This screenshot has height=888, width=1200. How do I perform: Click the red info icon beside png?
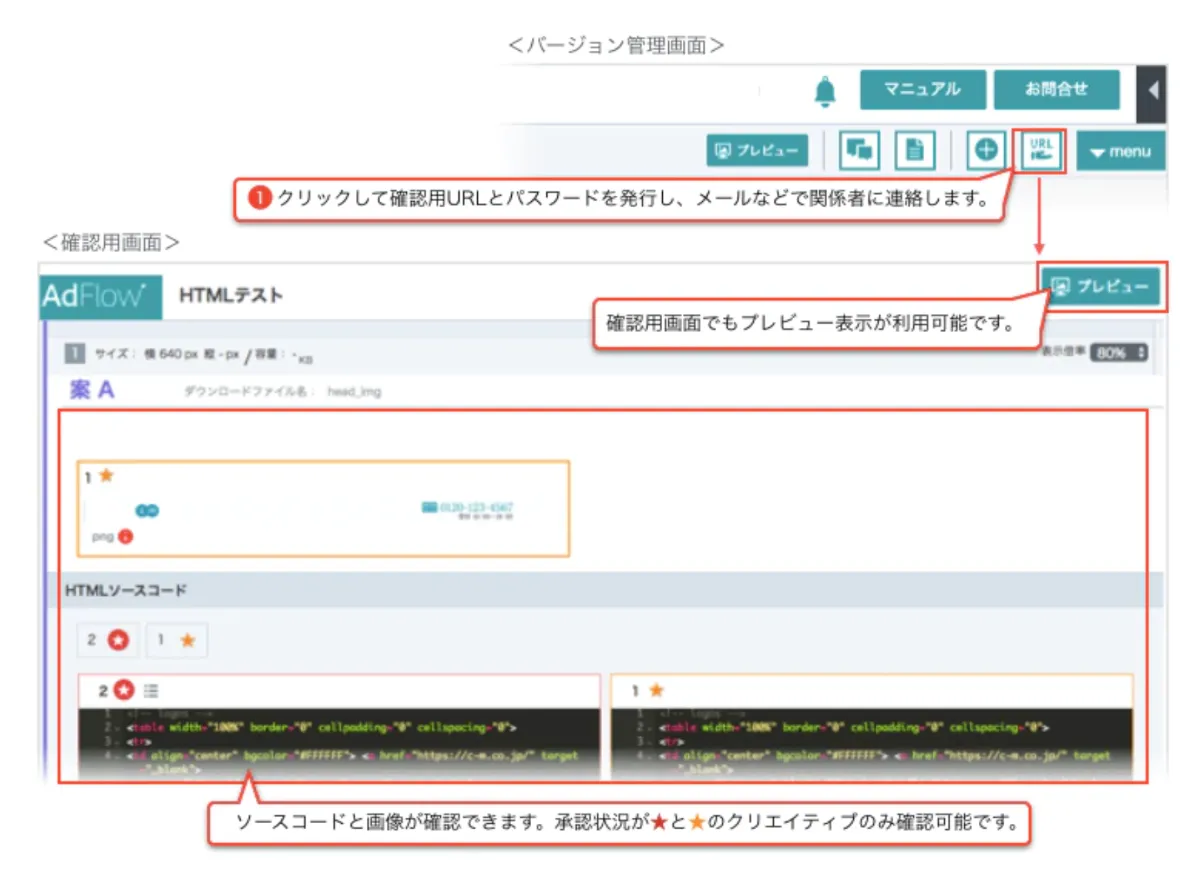[125, 536]
